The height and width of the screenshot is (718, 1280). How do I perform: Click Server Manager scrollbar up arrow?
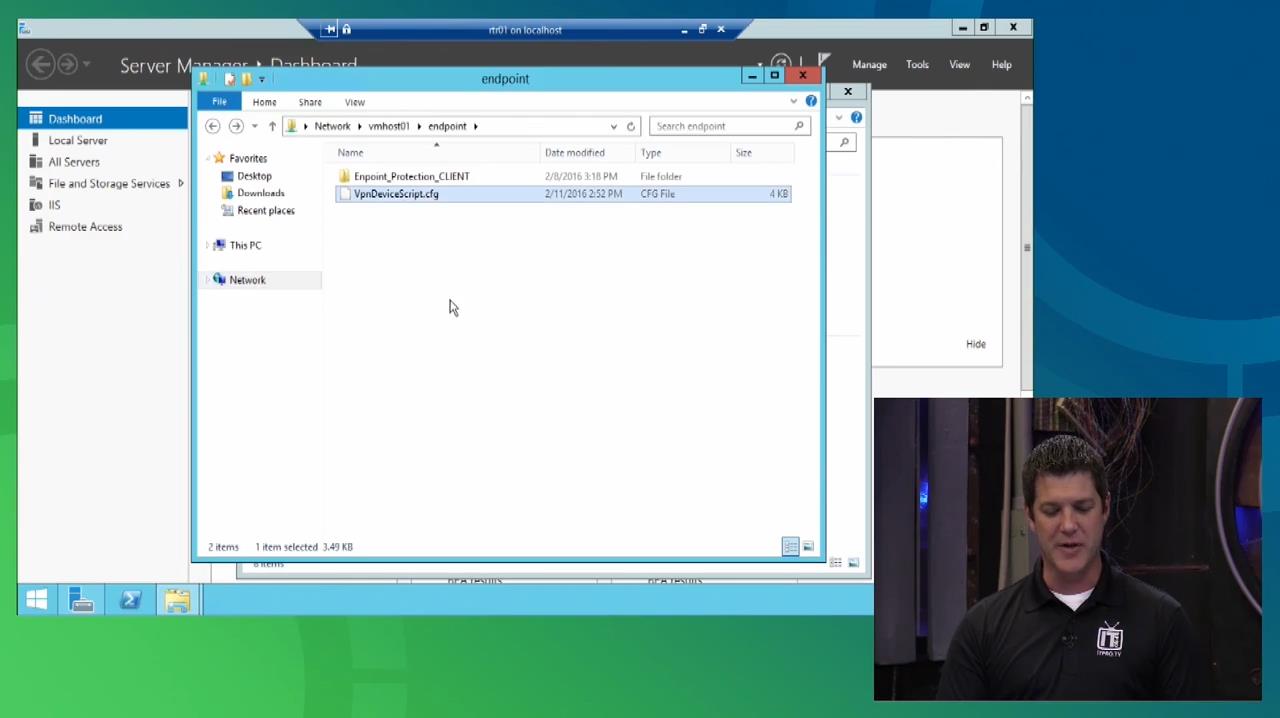click(1027, 98)
